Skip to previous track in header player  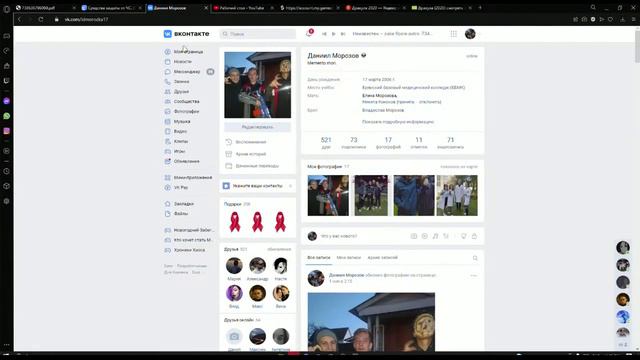coord(324,34)
